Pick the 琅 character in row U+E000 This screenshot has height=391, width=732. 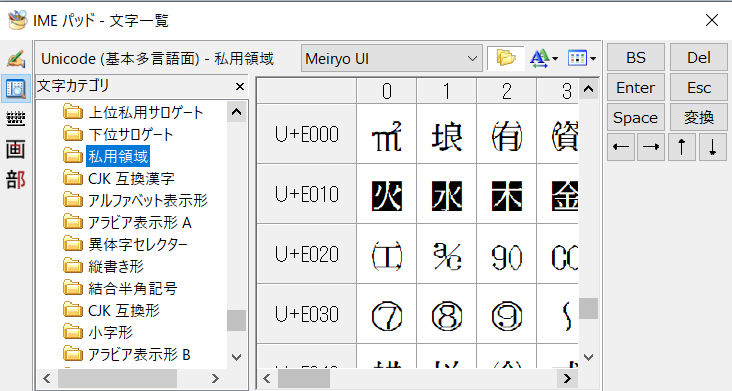(x=447, y=134)
